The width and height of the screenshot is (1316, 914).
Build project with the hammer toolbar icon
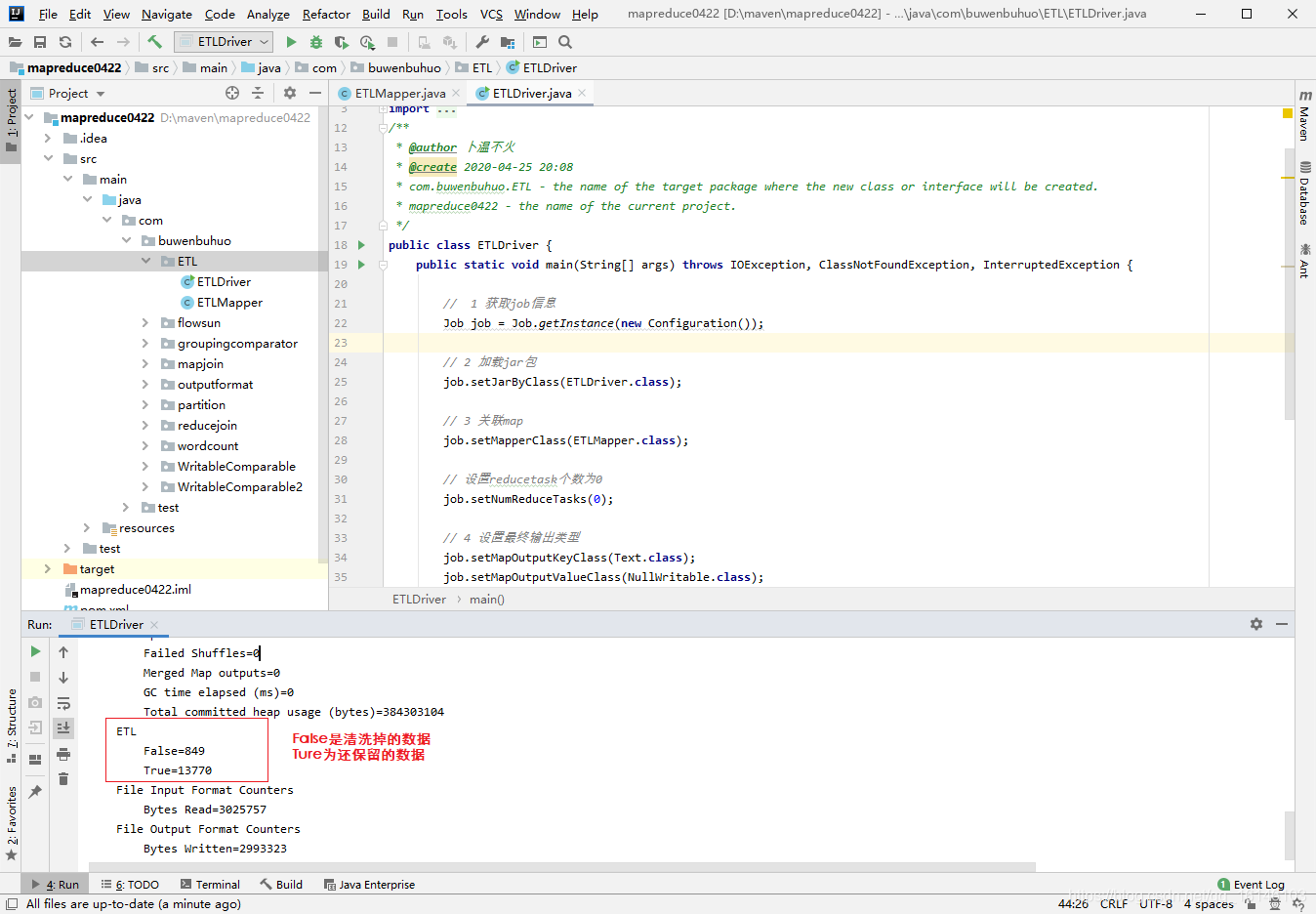[154, 42]
